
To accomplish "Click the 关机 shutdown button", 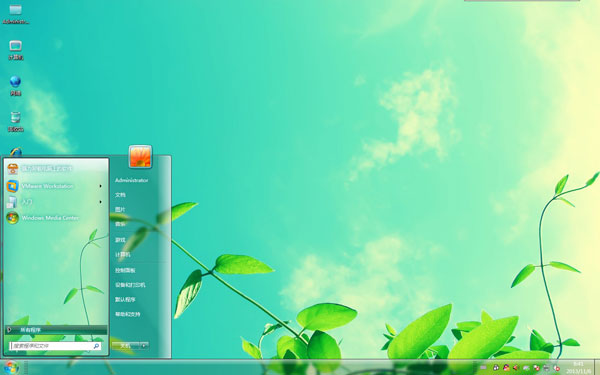I will click(126, 346).
